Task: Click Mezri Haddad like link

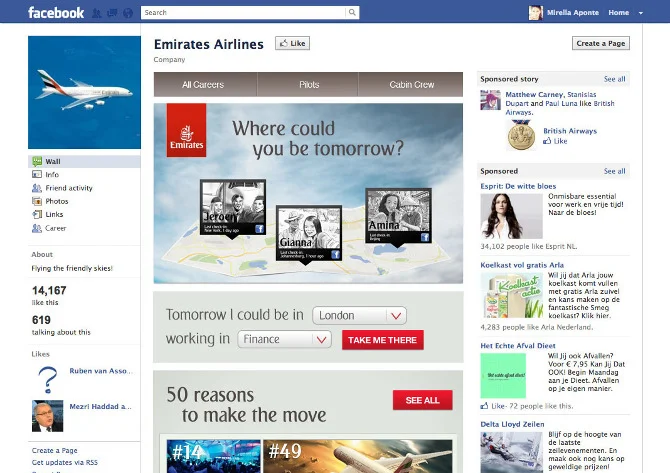Action: tap(100, 406)
